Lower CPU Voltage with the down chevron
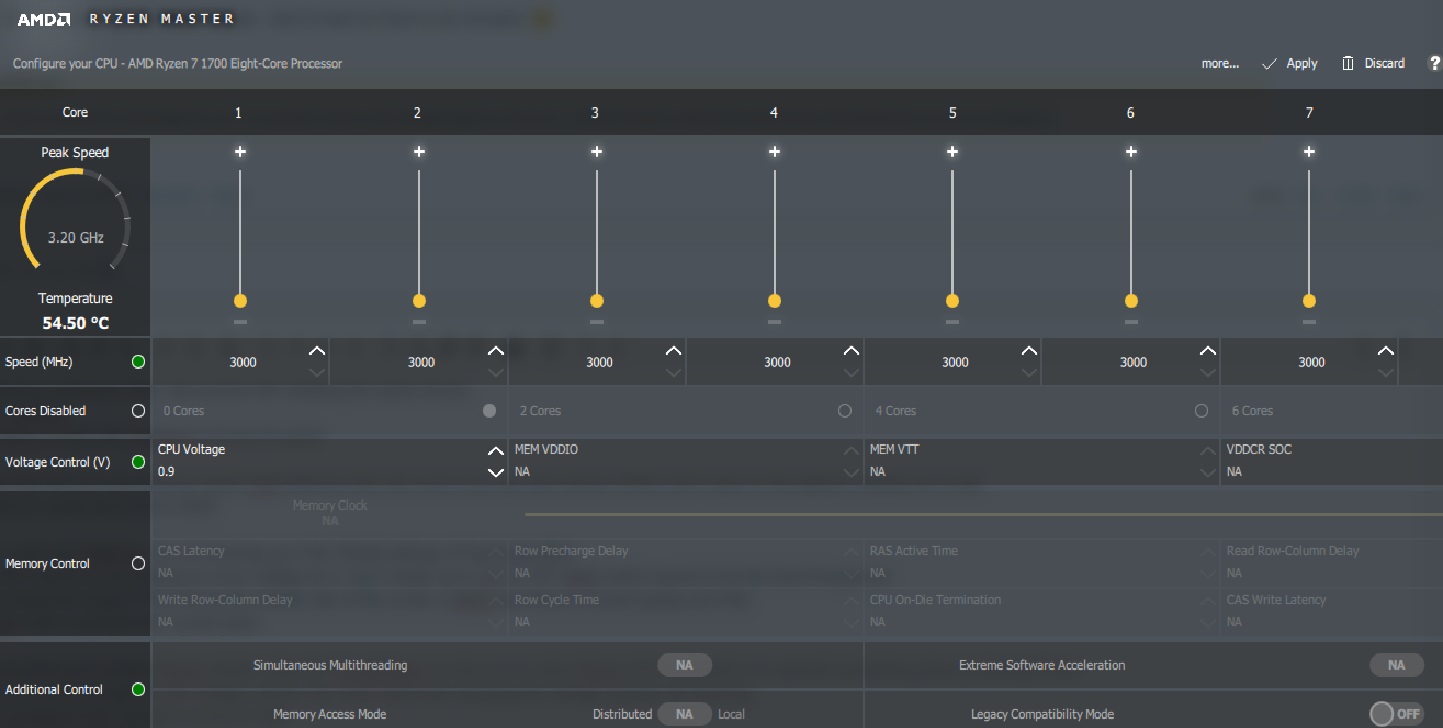This screenshot has width=1443, height=728. 495,472
